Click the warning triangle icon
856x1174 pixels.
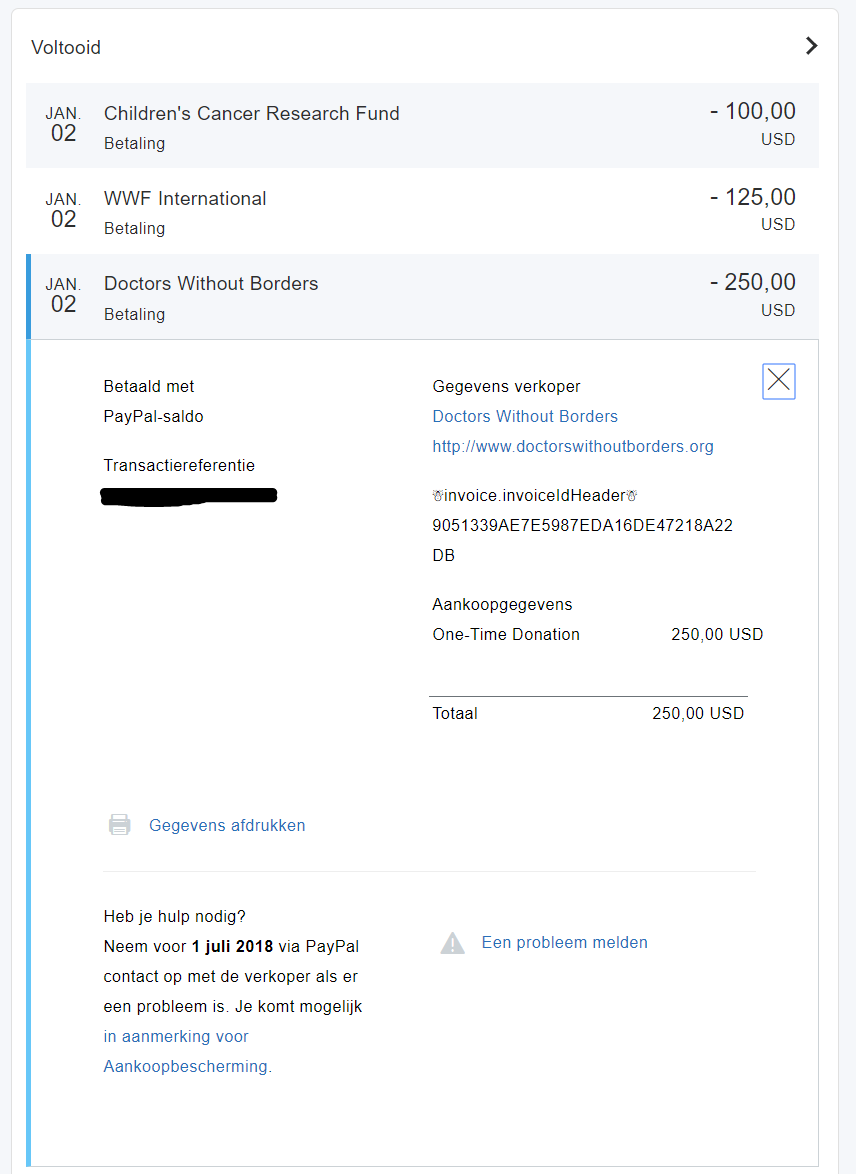pos(452,943)
